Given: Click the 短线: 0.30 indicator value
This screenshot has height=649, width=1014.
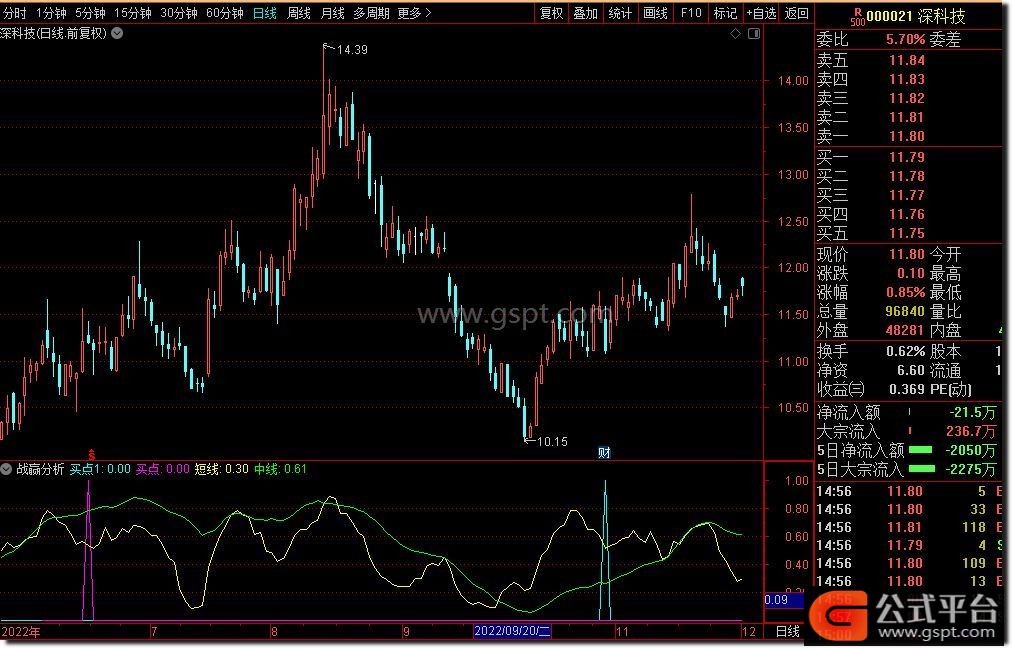Looking at the screenshot, I should coord(221,469).
